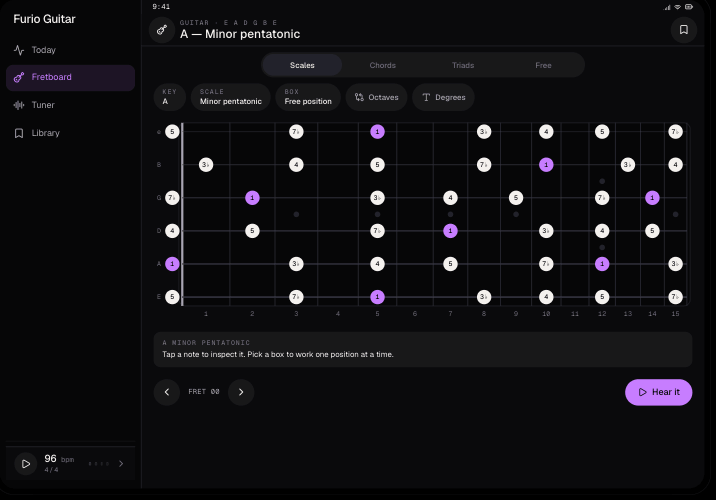Tap root note on D string fret 7
This screenshot has width=716, height=500.
coord(450,231)
